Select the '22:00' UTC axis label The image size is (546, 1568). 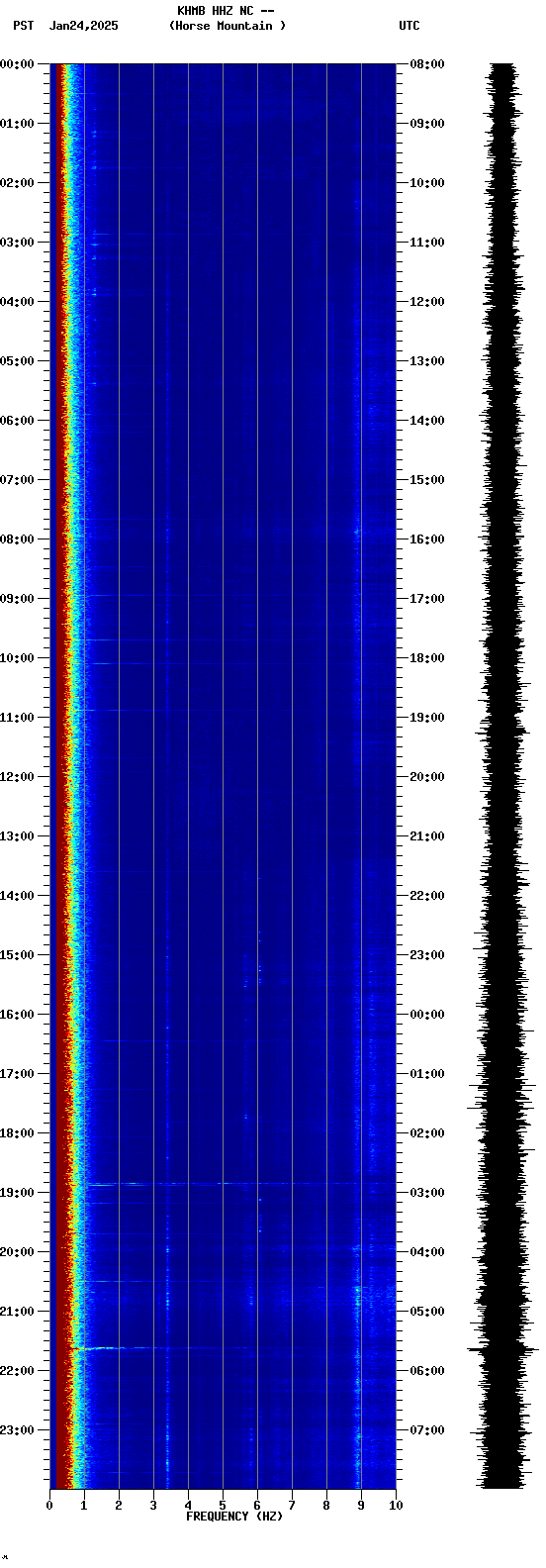(x=427, y=896)
